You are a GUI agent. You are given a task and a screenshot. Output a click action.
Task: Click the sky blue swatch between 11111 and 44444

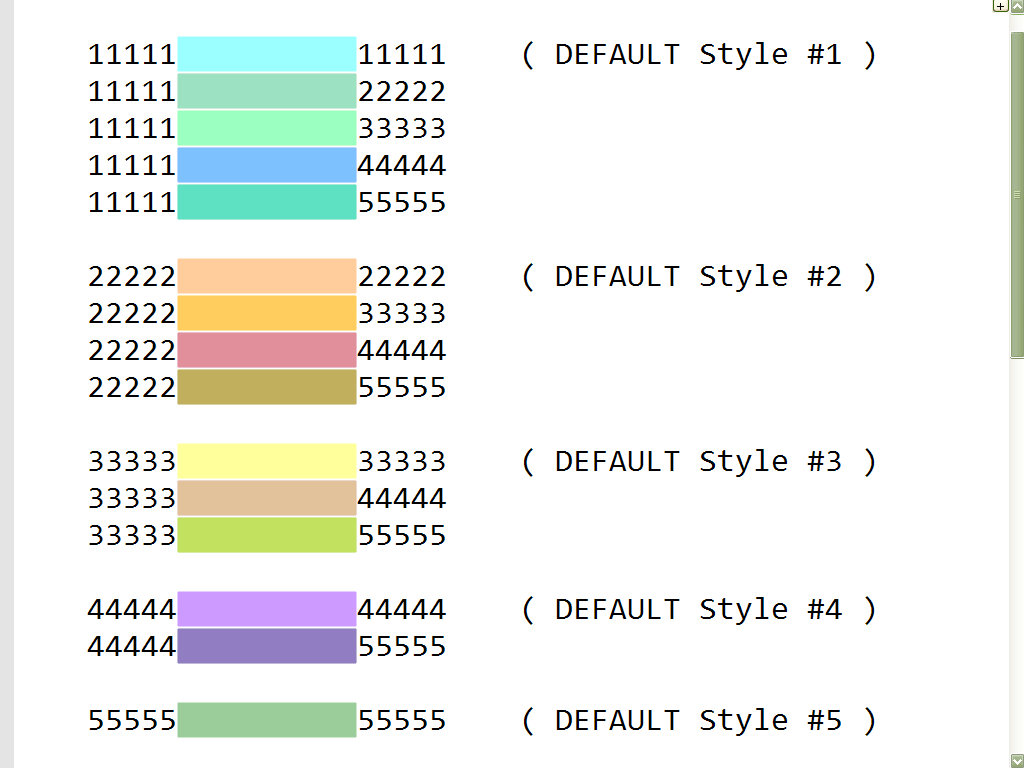click(267, 165)
